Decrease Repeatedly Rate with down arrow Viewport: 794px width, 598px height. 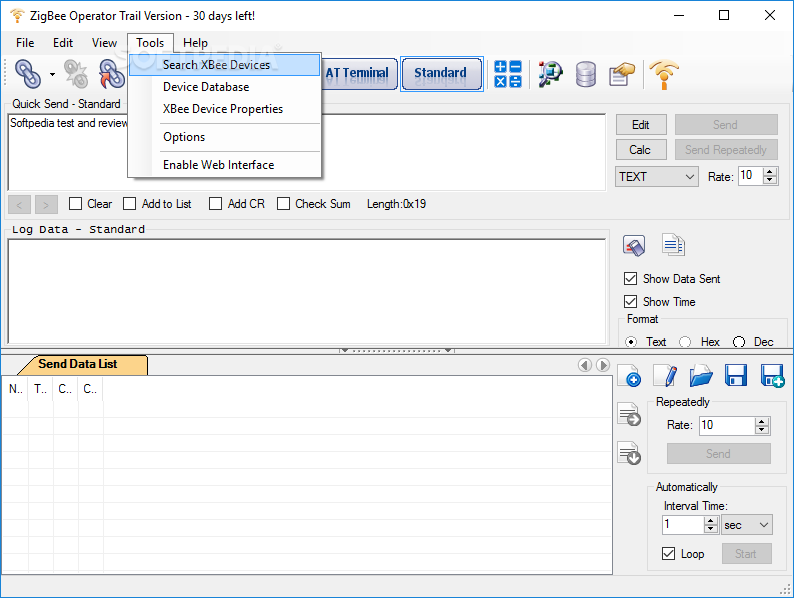point(762,429)
